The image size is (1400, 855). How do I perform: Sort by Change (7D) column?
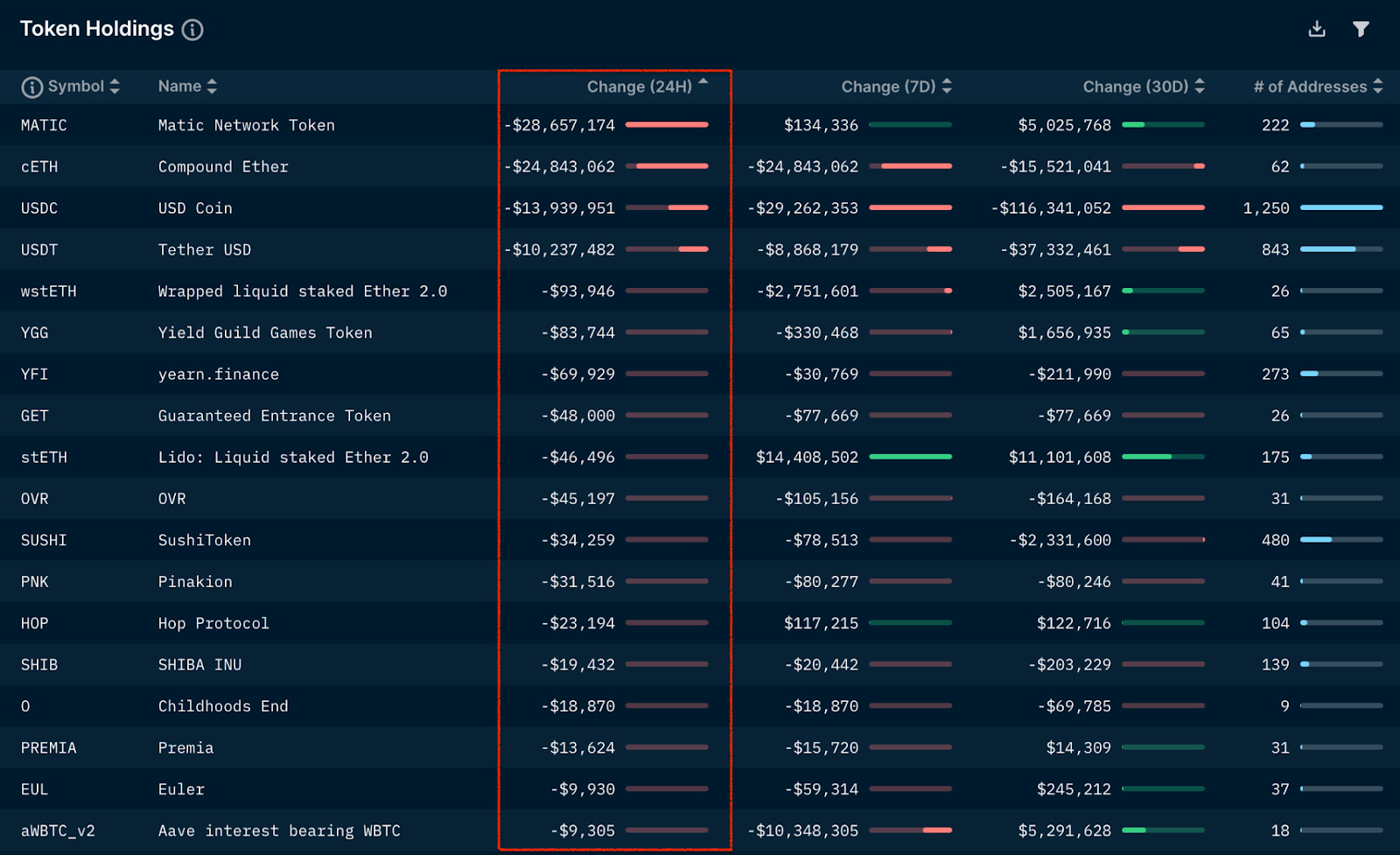click(947, 86)
